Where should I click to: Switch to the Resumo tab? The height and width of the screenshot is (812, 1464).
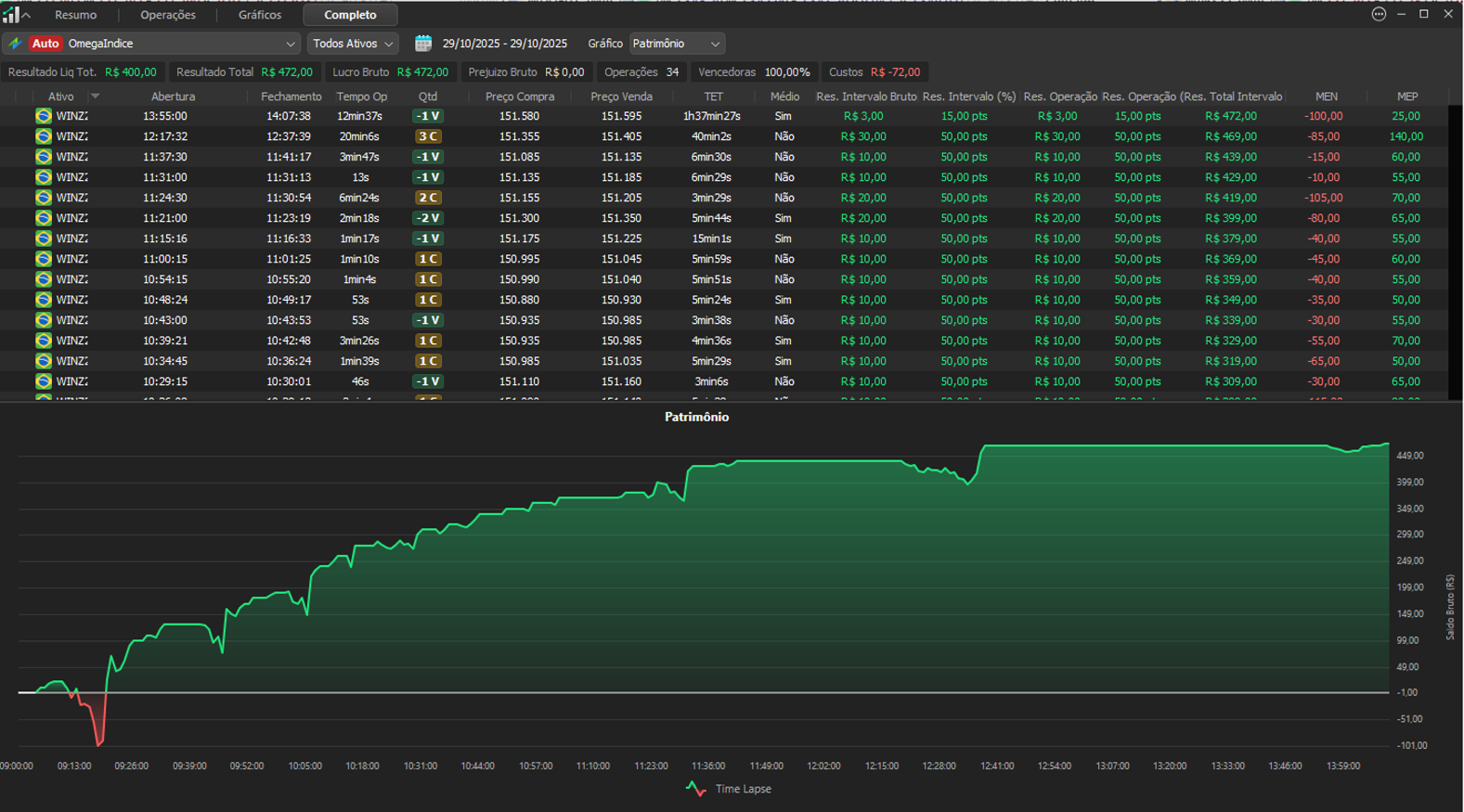(x=75, y=15)
